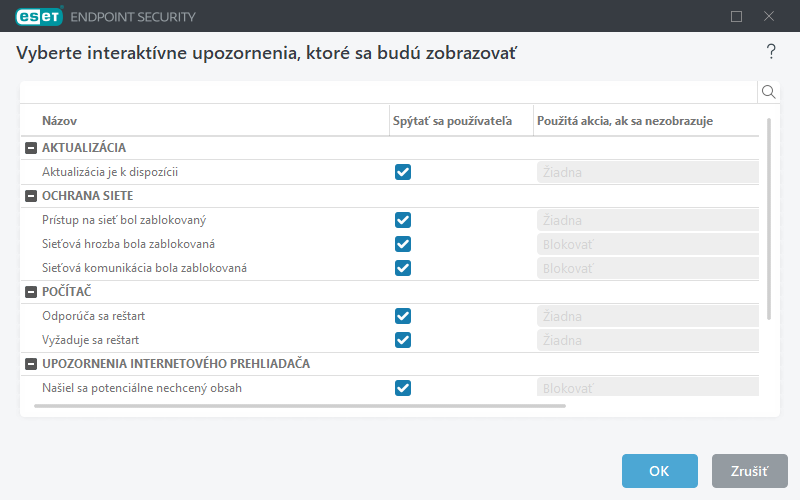
Task: Uncheck 'Sieťová komunikácia bola zablokovaná' checkbox
Action: [403, 268]
